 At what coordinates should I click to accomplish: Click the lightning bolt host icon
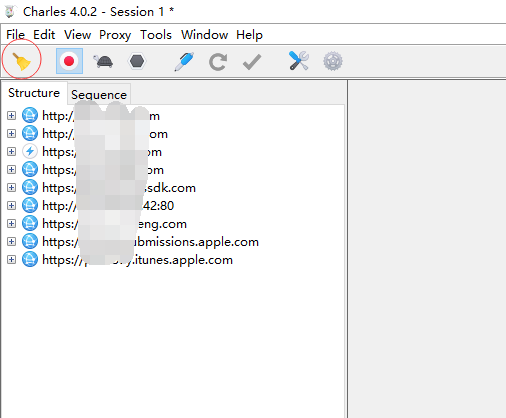click(30, 151)
